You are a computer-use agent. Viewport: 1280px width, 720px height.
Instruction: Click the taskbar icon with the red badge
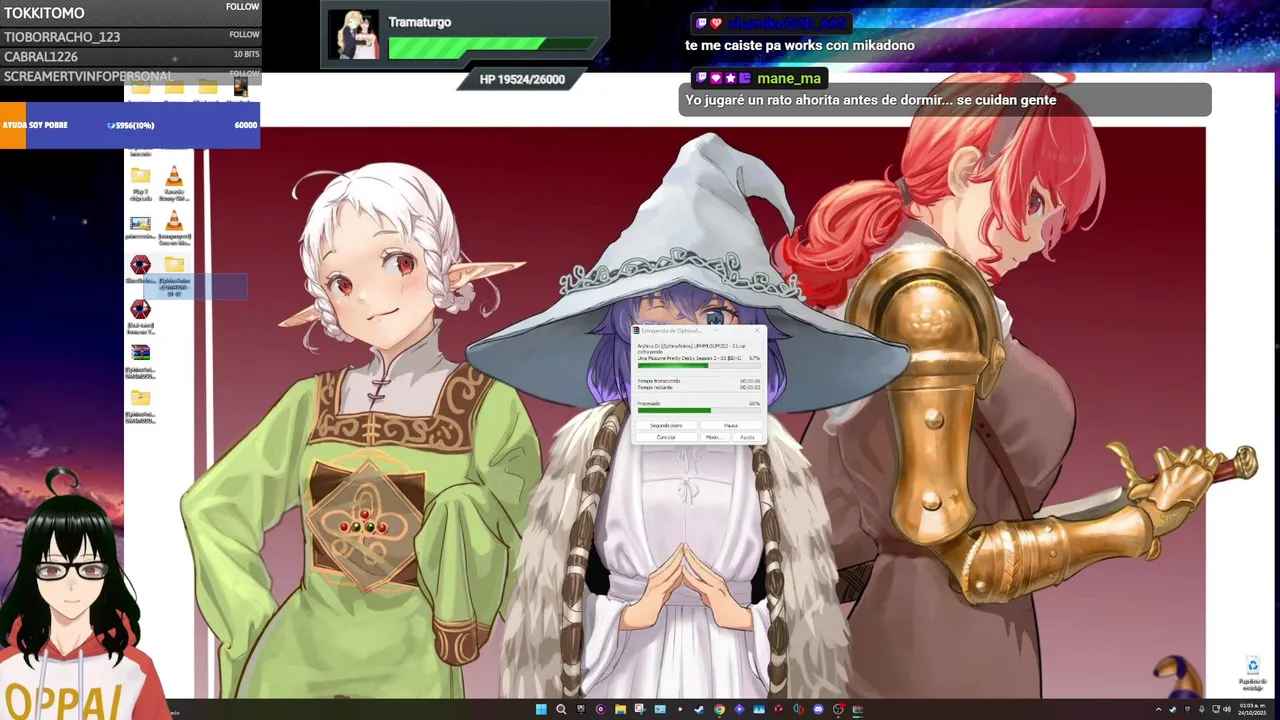(x=839, y=709)
